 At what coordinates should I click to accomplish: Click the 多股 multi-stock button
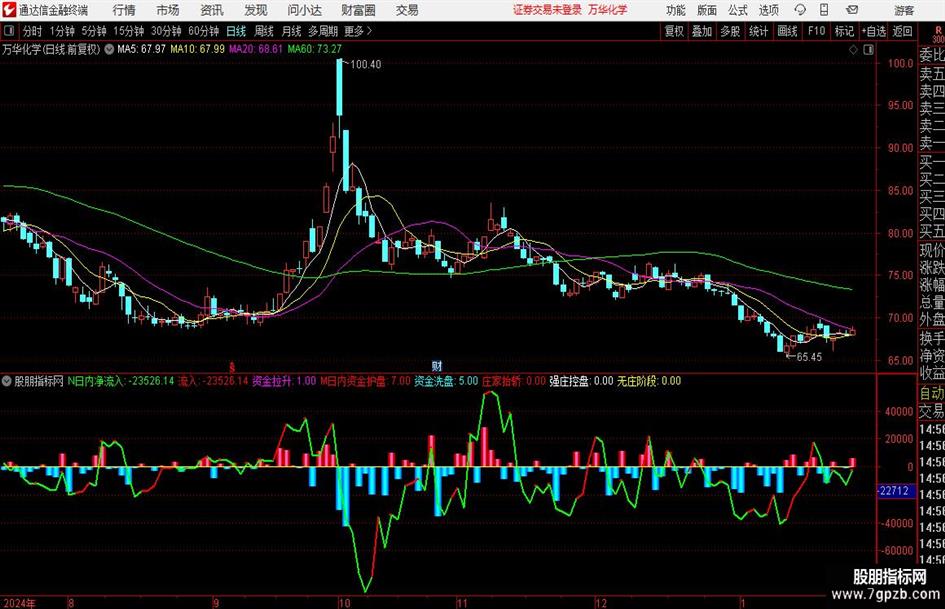[x=730, y=31]
